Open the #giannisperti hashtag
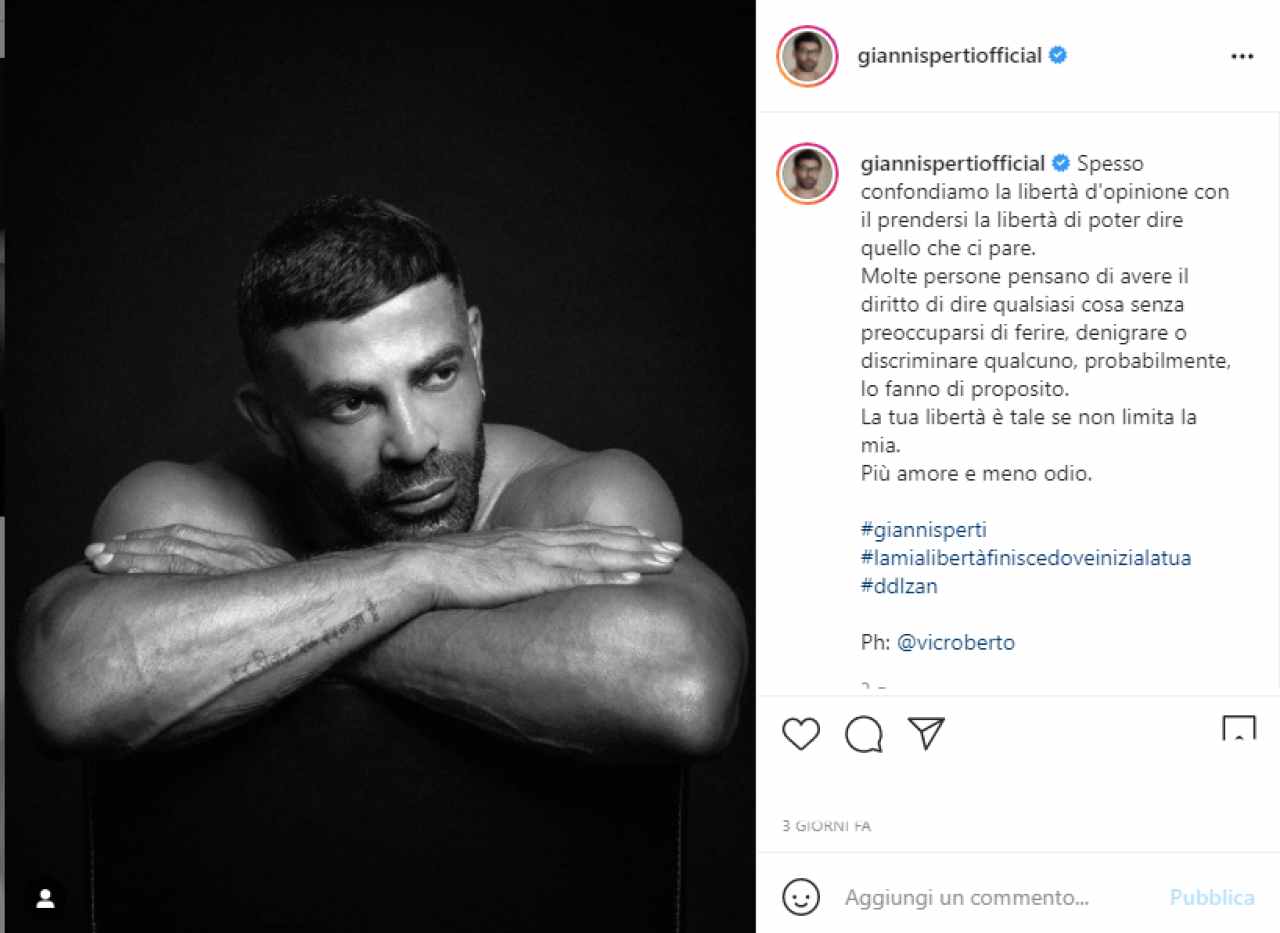1280x933 pixels. (923, 530)
